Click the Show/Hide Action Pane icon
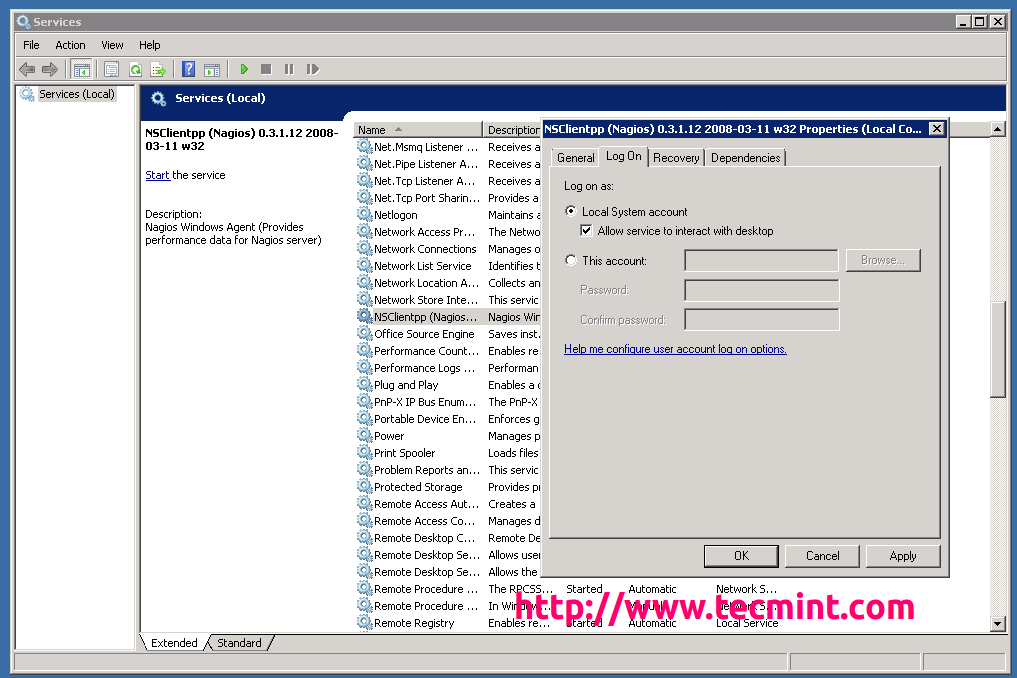 click(212, 69)
